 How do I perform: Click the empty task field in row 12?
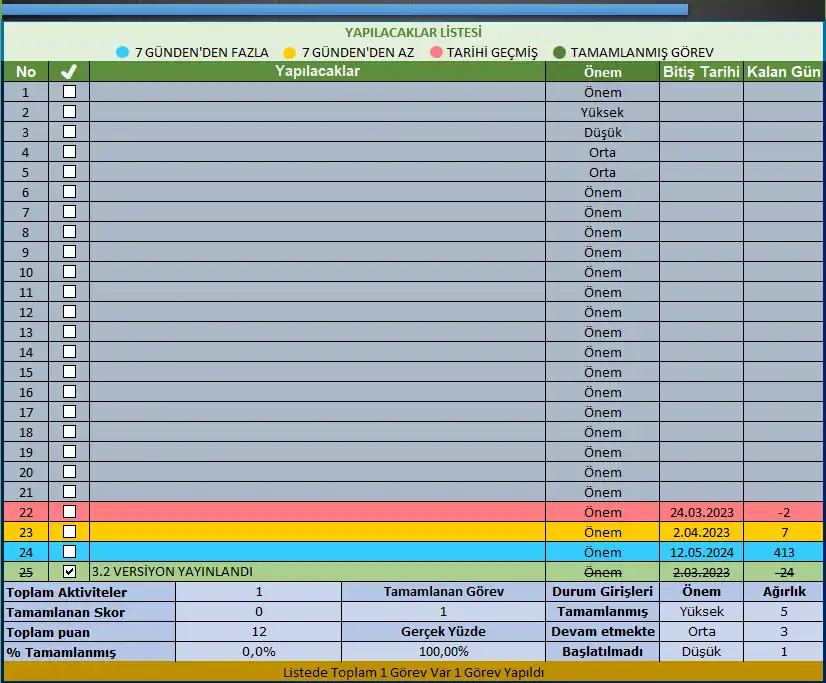pyautogui.click(x=317, y=312)
